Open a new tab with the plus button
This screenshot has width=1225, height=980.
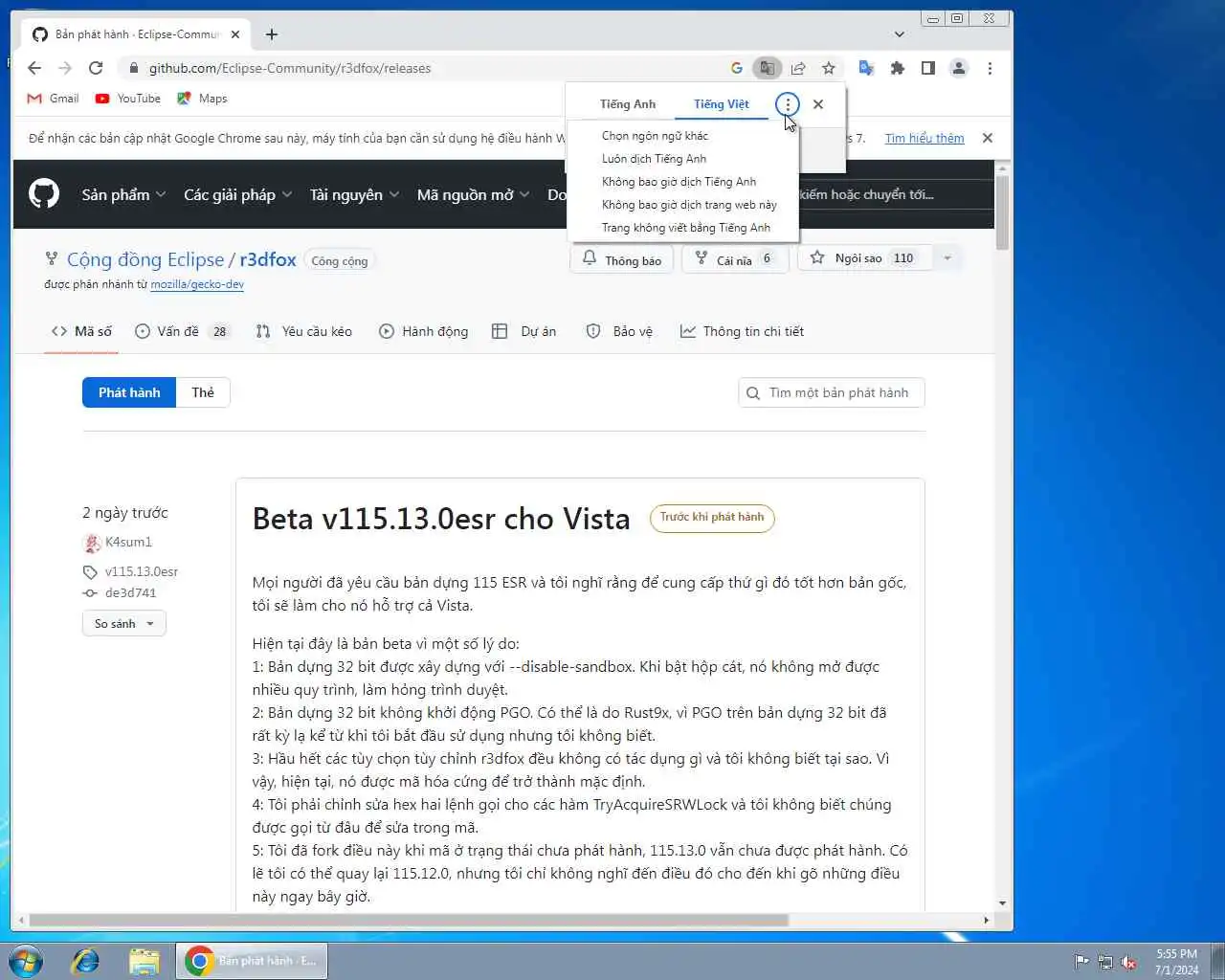click(272, 34)
